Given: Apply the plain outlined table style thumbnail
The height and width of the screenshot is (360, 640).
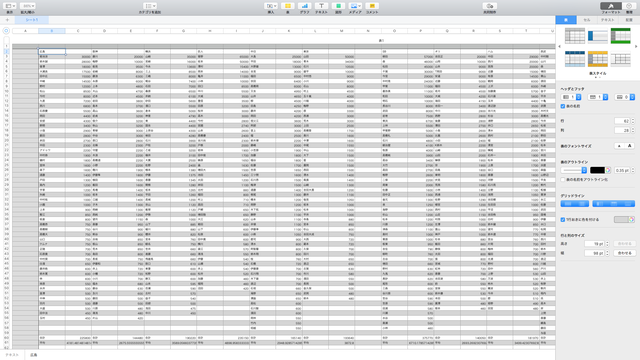Looking at the screenshot, I should 620,59.
